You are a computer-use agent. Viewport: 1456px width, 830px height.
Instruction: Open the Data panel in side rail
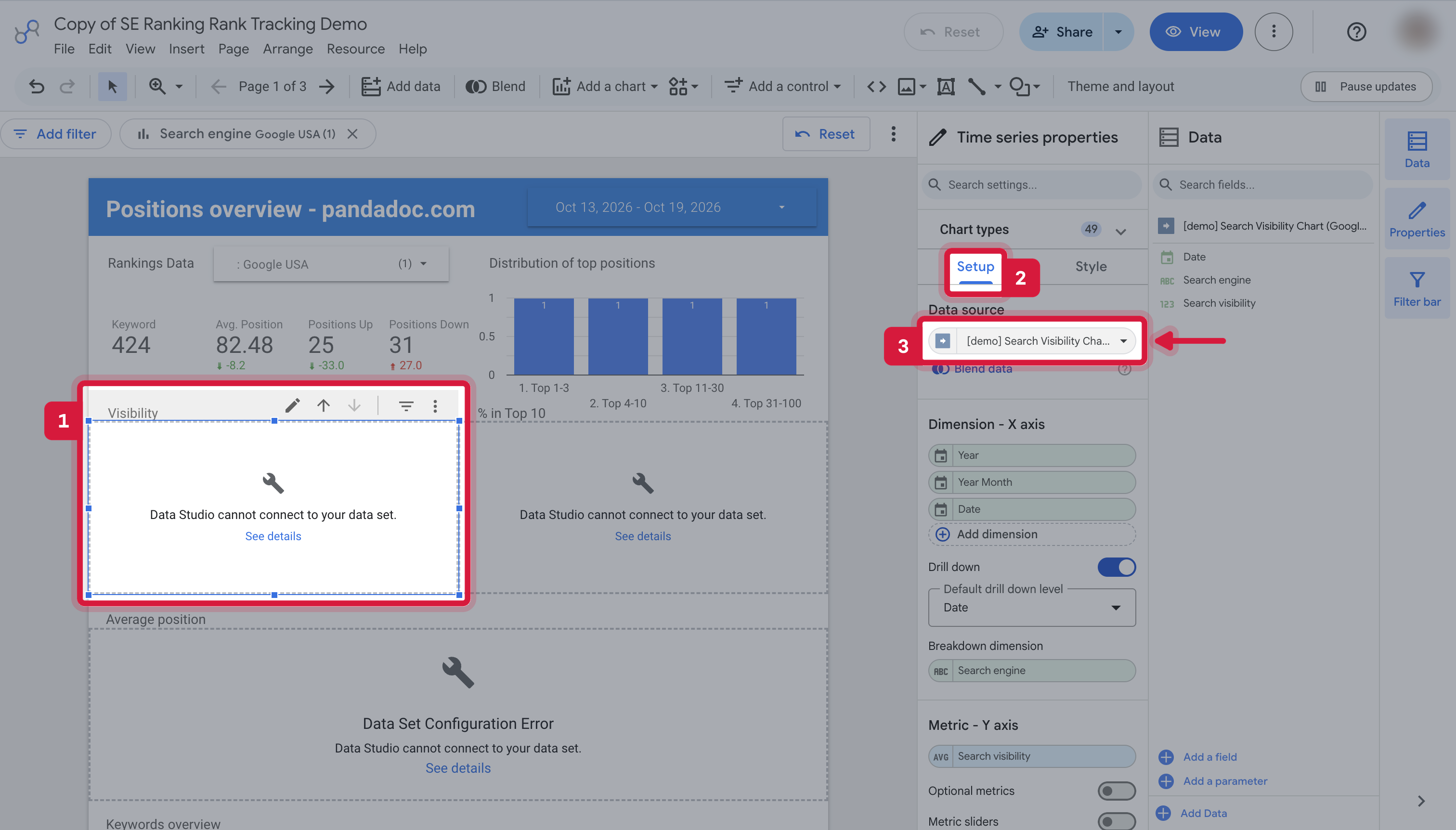coord(1417,150)
